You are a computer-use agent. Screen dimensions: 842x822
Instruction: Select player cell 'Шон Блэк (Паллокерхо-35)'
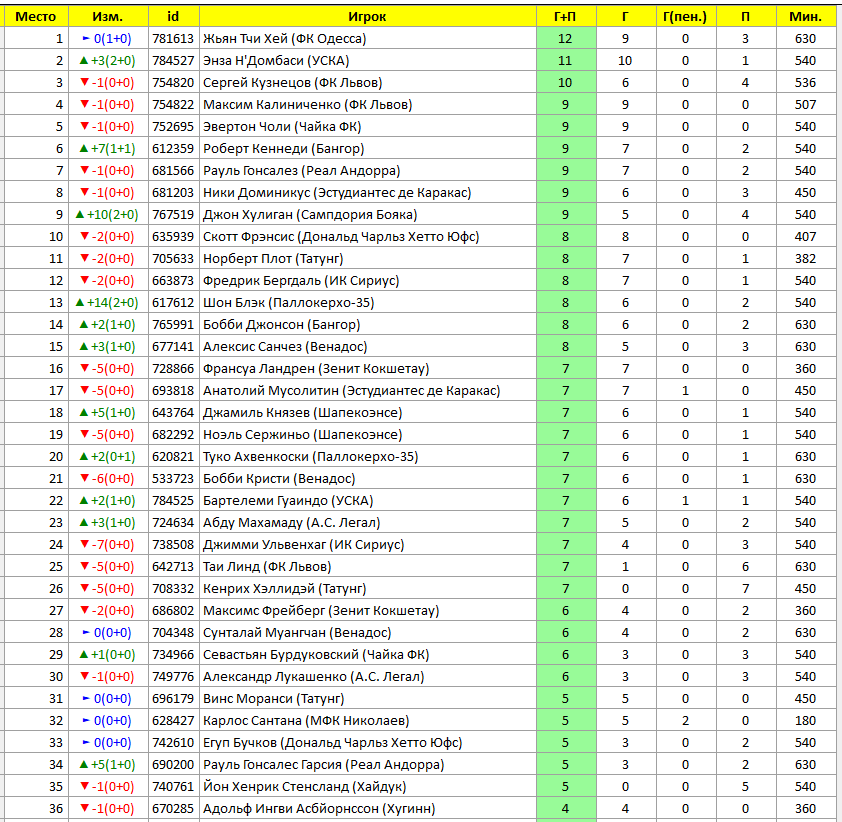(367, 303)
